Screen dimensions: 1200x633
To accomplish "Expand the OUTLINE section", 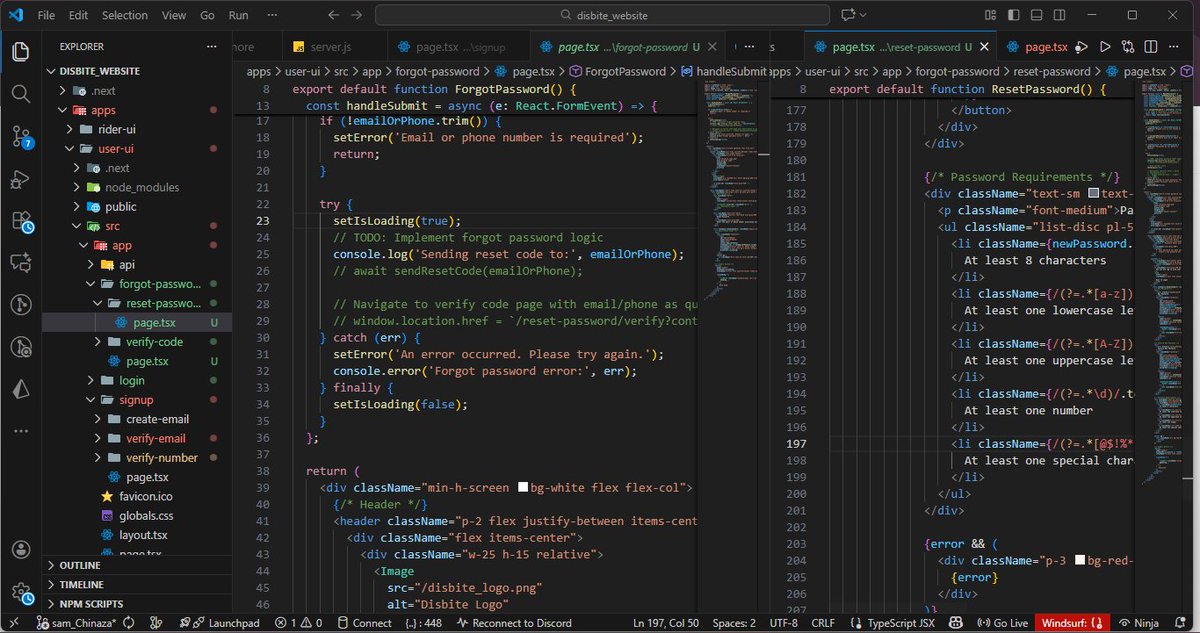I will pos(137,565).
